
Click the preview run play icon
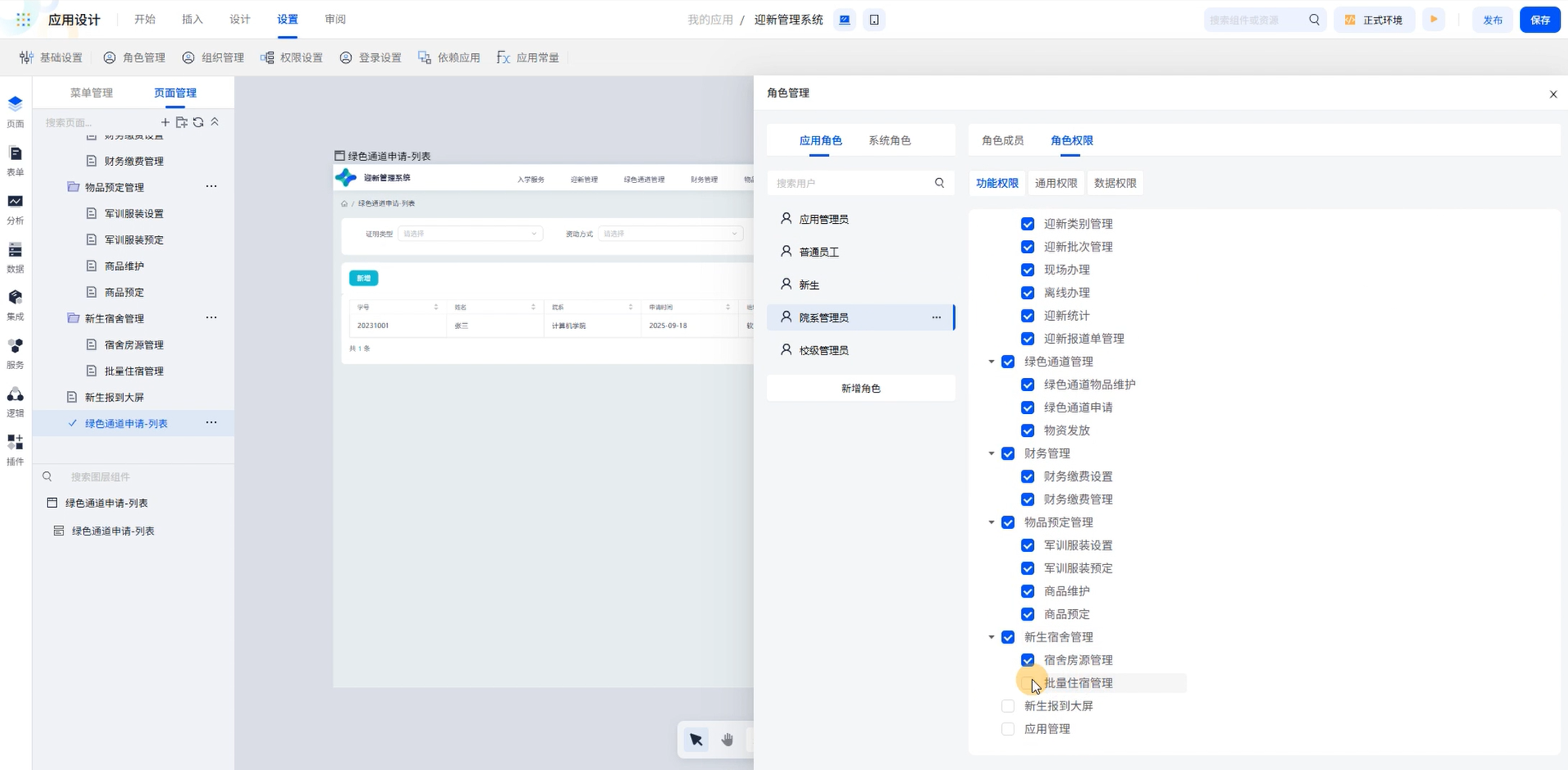(1433, 20)
